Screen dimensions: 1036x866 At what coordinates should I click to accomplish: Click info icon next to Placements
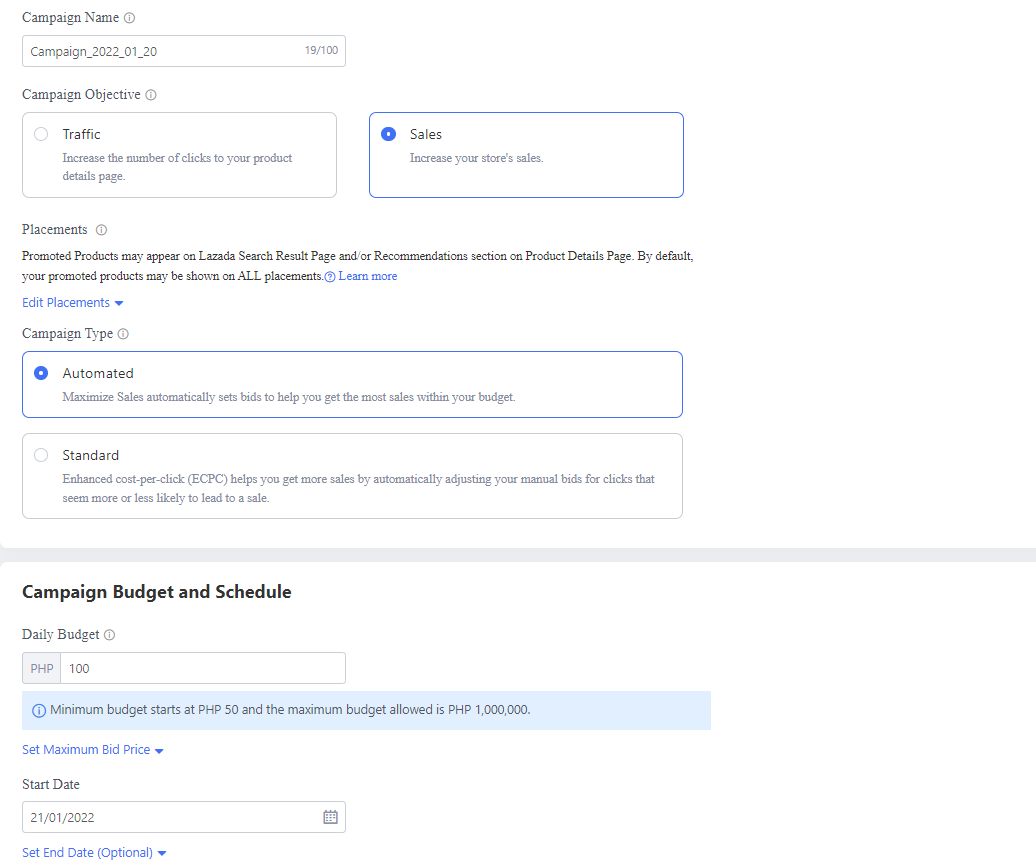(101, 230)
